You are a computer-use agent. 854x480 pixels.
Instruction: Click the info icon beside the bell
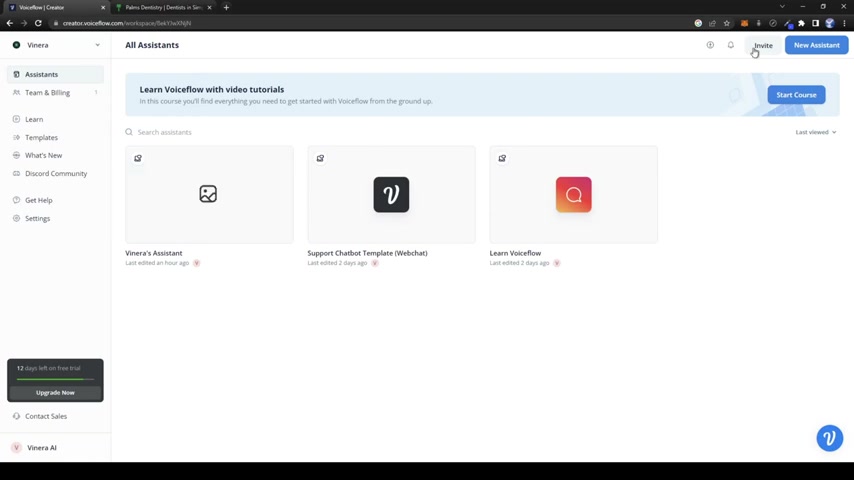point(710,45)
